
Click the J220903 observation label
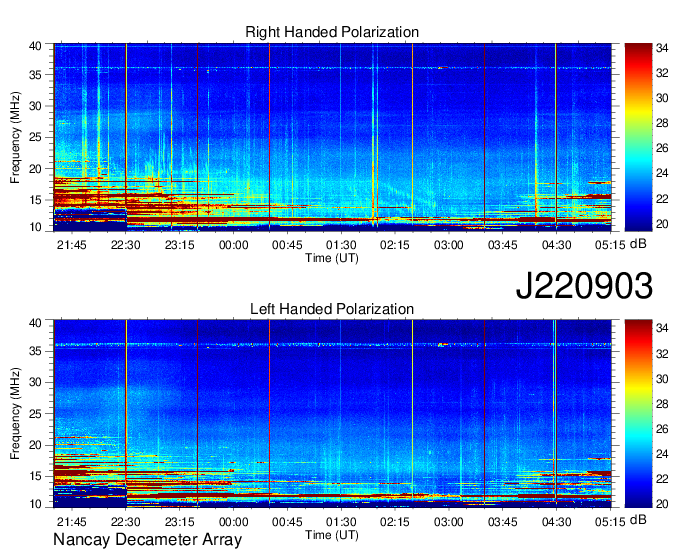tap(584, 285)
